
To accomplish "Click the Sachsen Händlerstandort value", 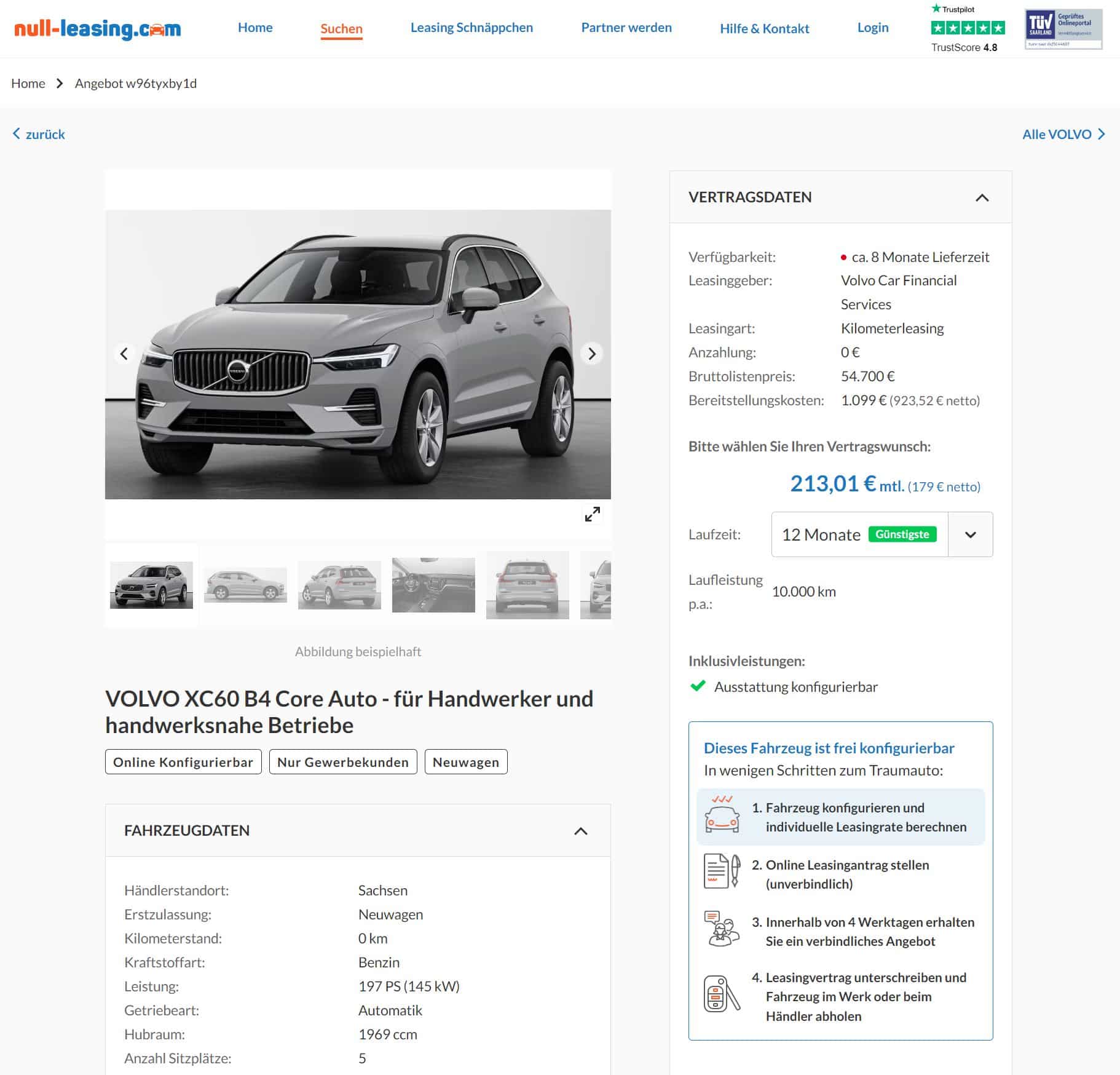I will [x=383, y=891].
